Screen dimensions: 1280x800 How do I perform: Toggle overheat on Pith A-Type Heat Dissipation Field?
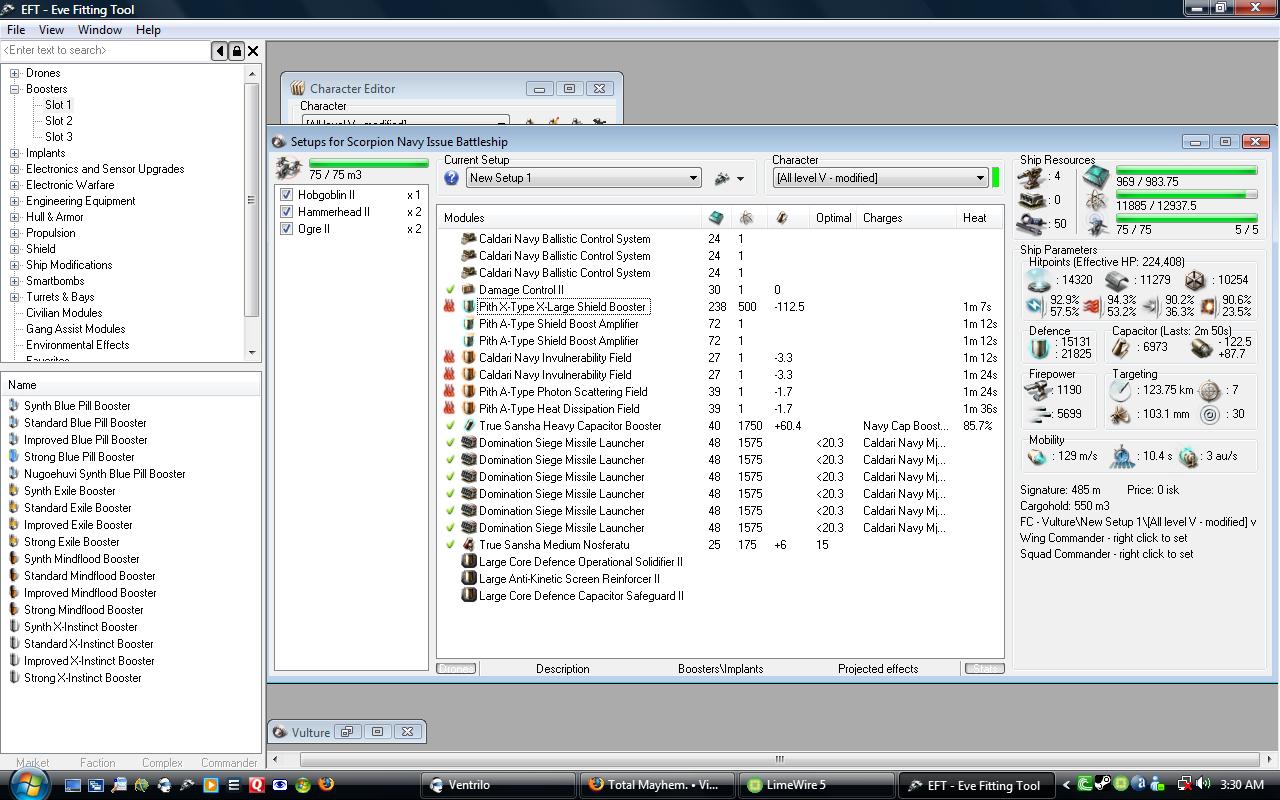point(450,409)
